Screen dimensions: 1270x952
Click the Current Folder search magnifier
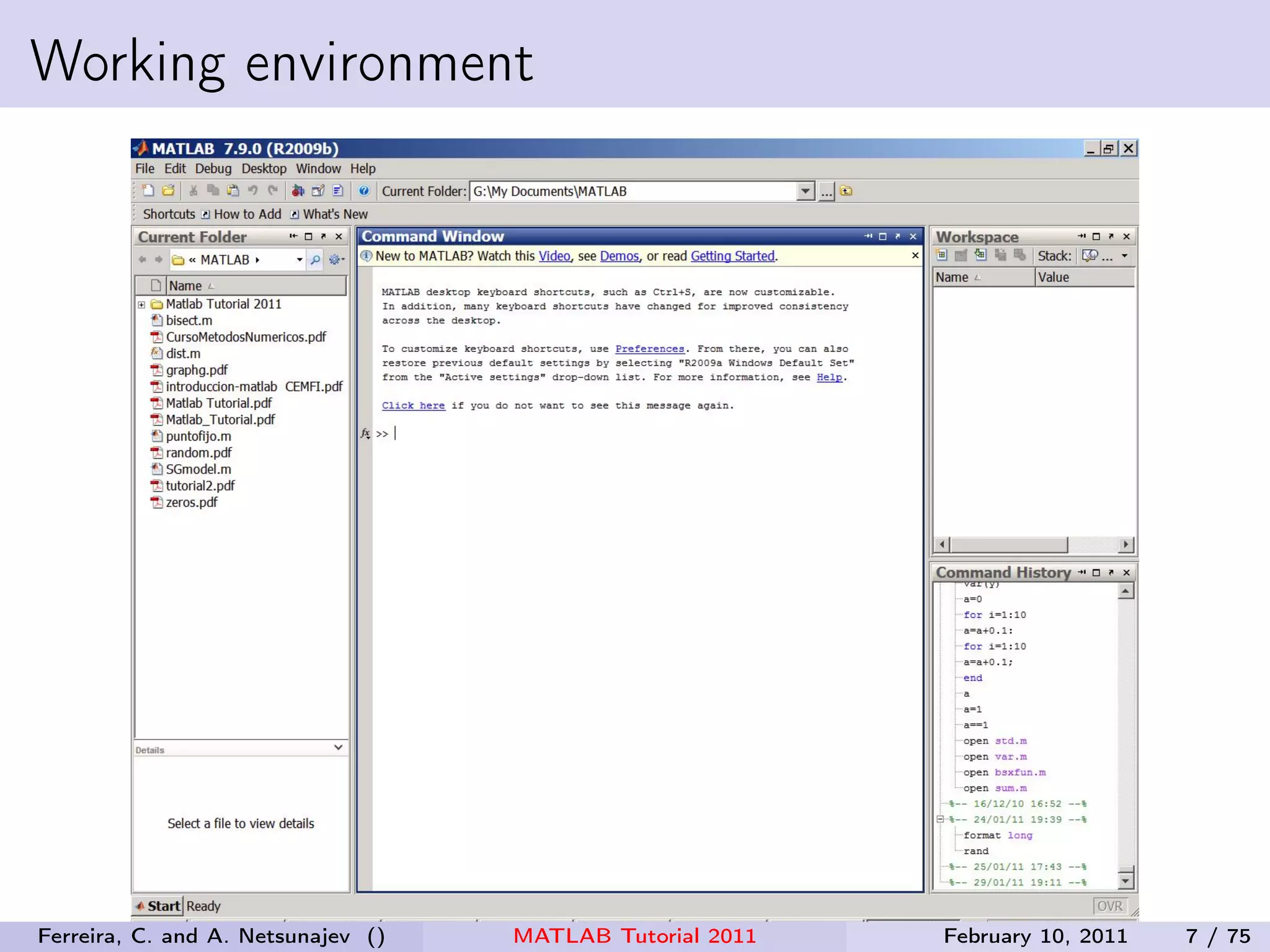tap(316, 260)
